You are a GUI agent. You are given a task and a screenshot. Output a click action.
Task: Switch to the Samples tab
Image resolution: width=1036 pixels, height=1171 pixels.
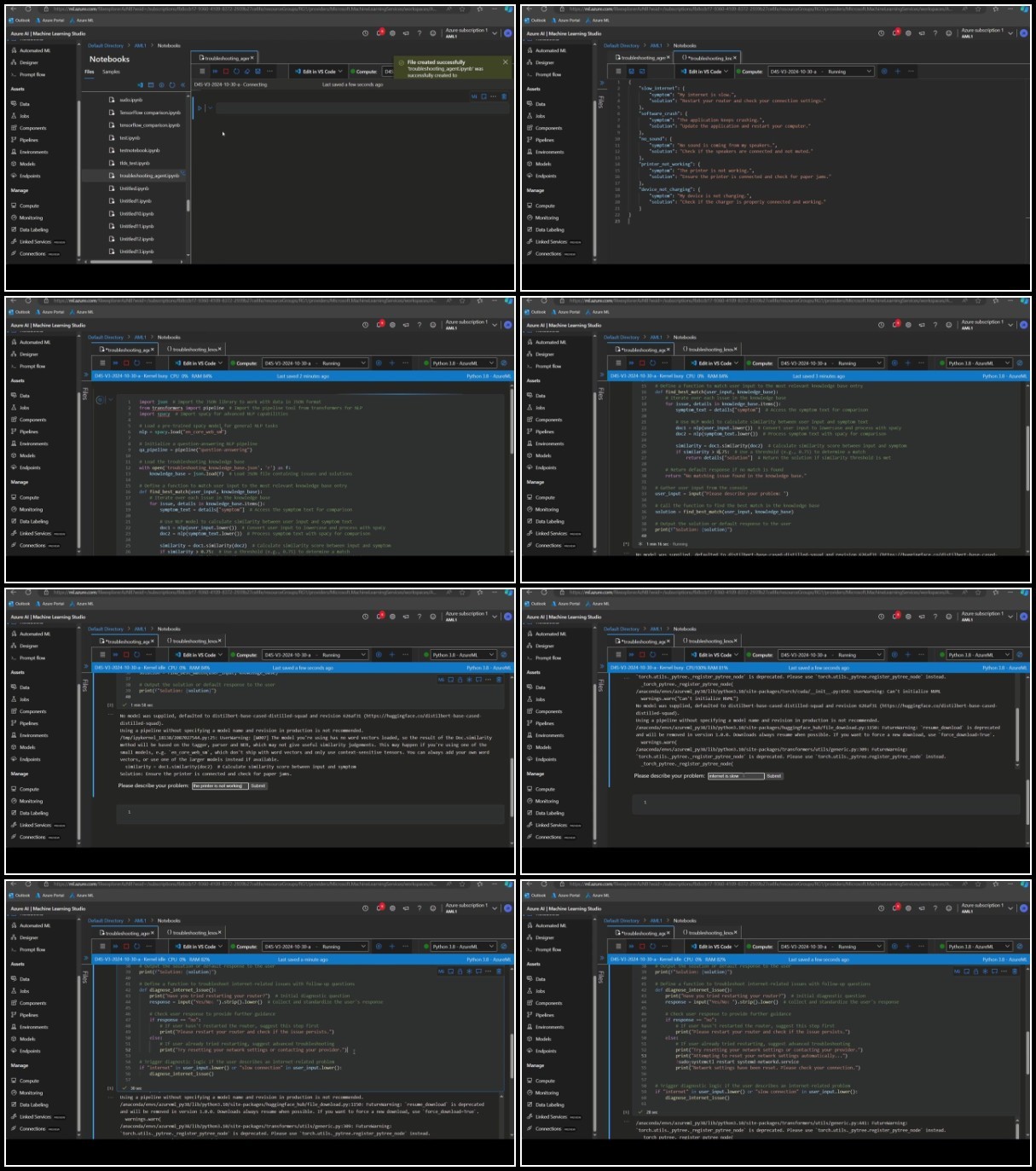(111, 72)
